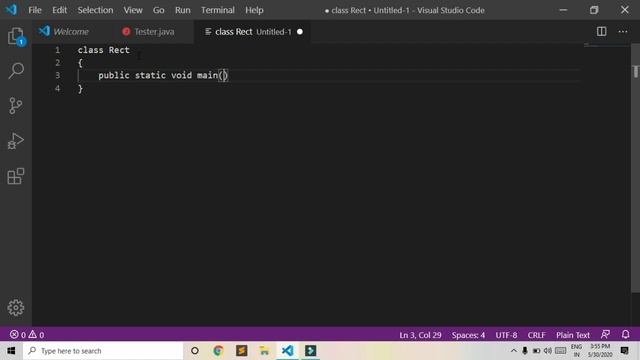Open File Explorer from taskbar

(x=264, y=351)
